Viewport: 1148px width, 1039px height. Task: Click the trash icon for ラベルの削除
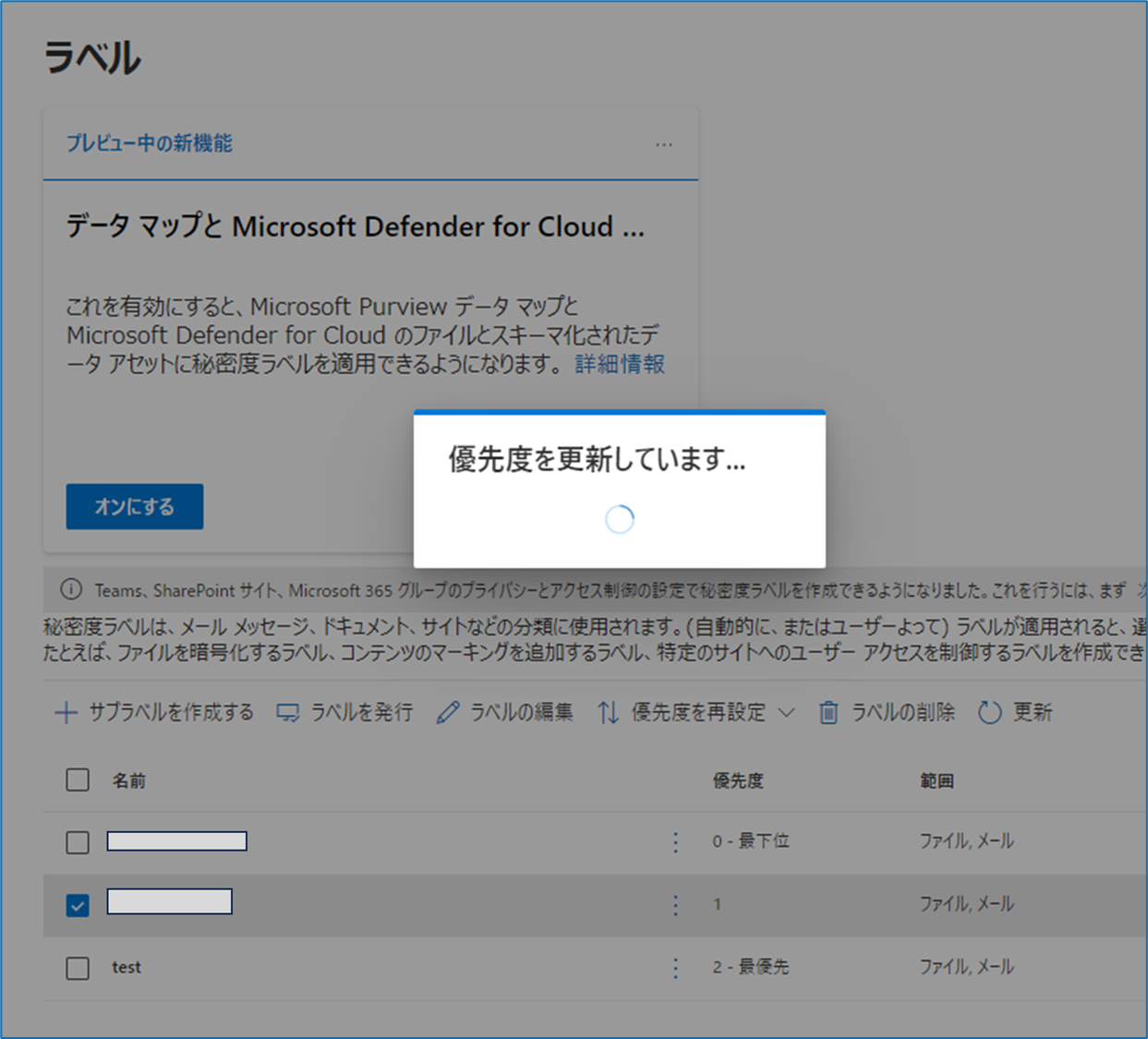pos(828,713)
